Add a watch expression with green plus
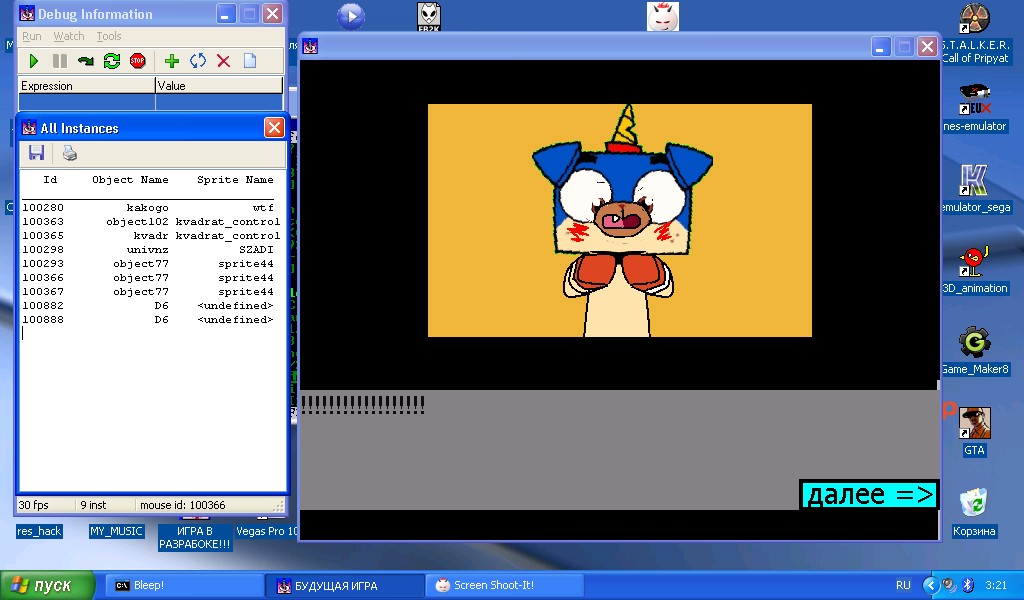The width and height of the screenshot is (1024, 600). (x=172, y=61)
